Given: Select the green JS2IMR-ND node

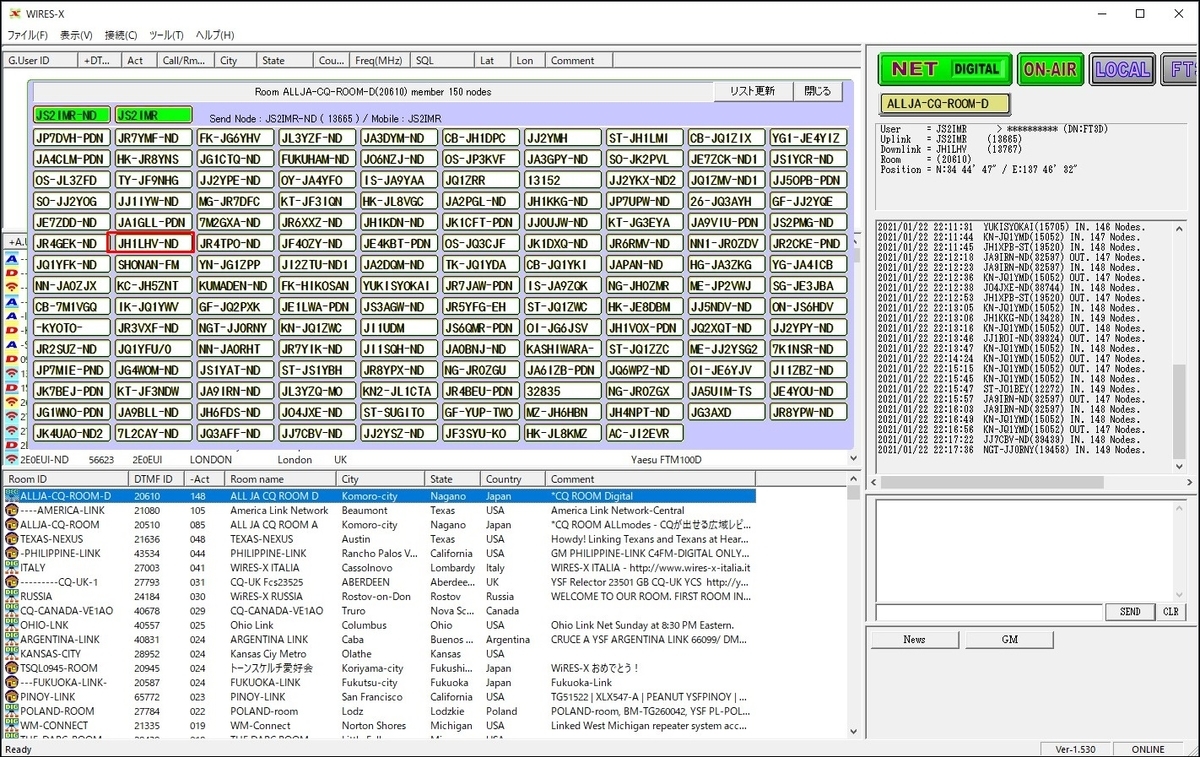Looking at the screenshot, I should (71, 116).
